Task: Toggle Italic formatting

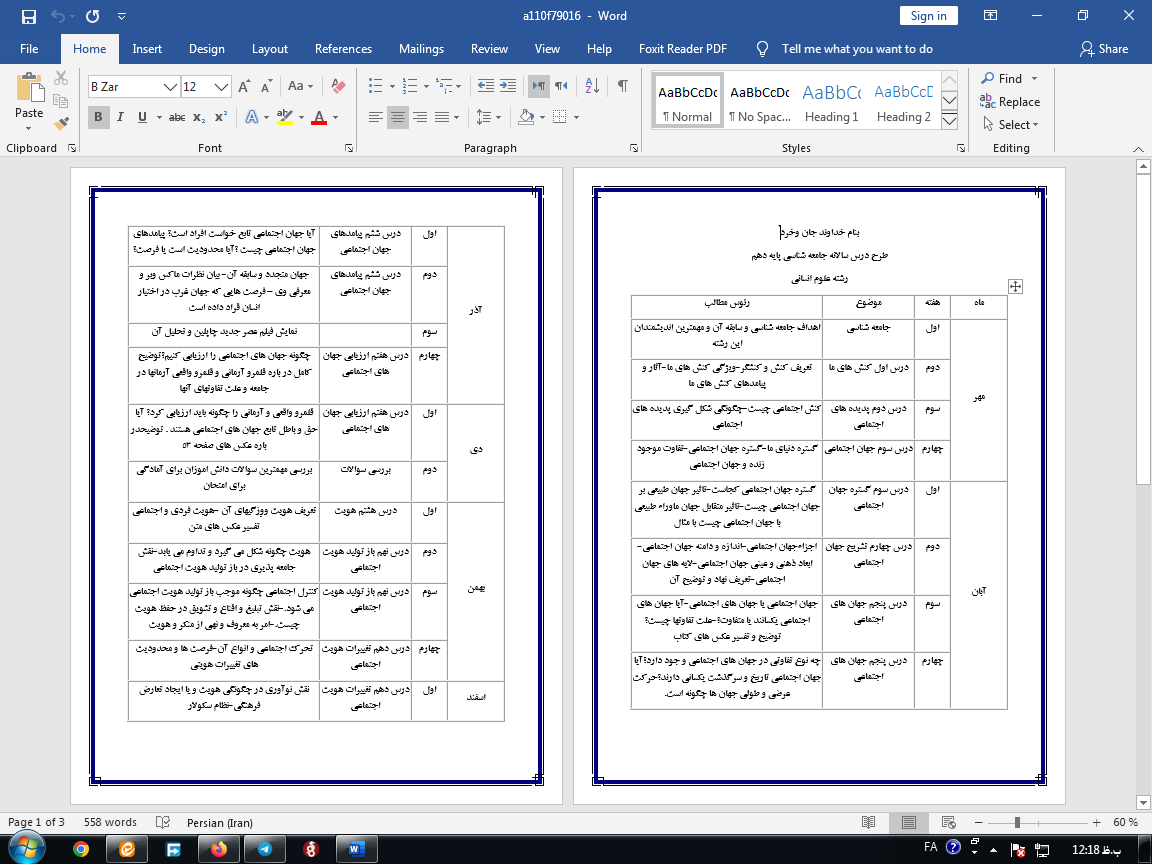Action: coord(121,117)
